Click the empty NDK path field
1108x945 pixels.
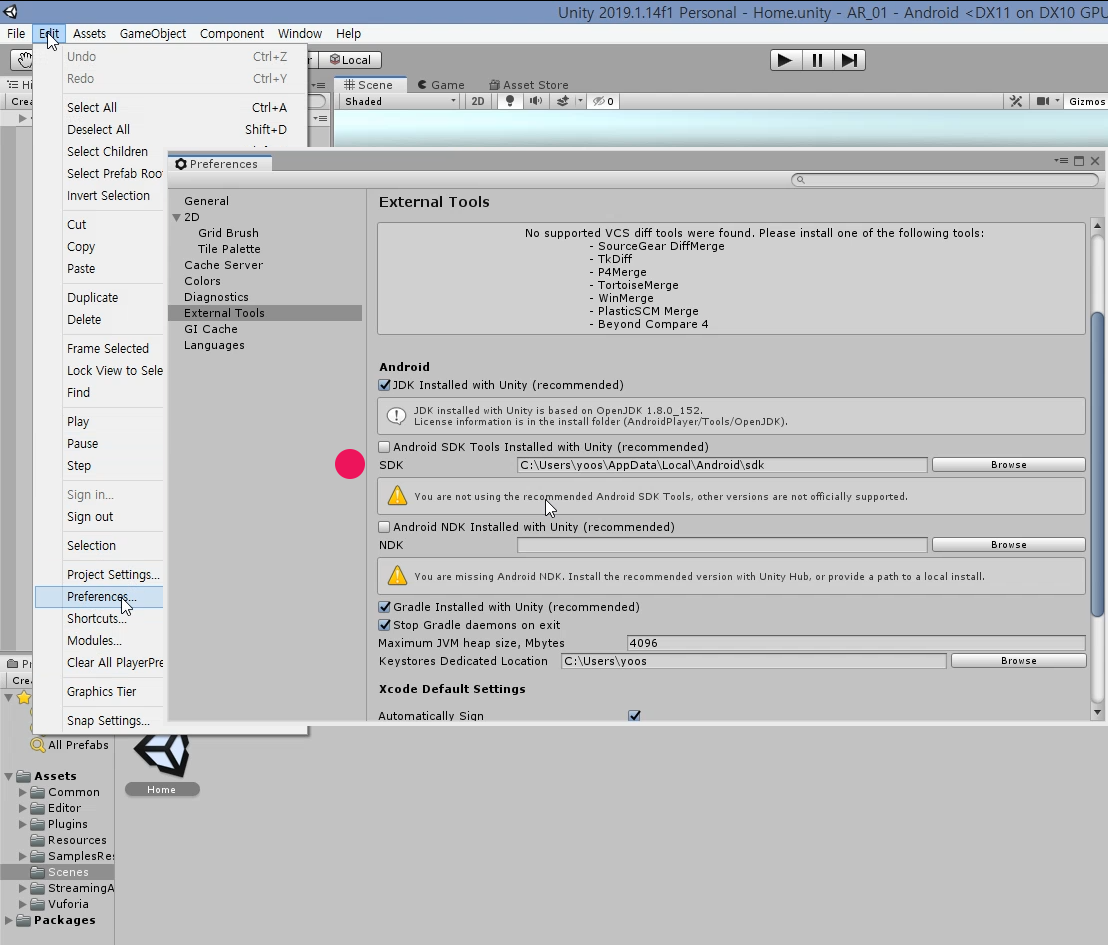721,544
